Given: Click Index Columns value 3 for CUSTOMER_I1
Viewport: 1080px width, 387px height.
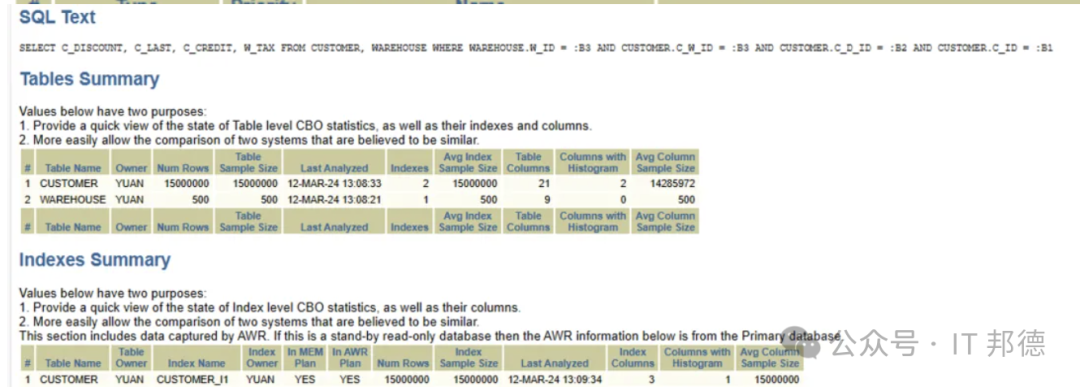Looking at the screenshot, I should 652,379.
